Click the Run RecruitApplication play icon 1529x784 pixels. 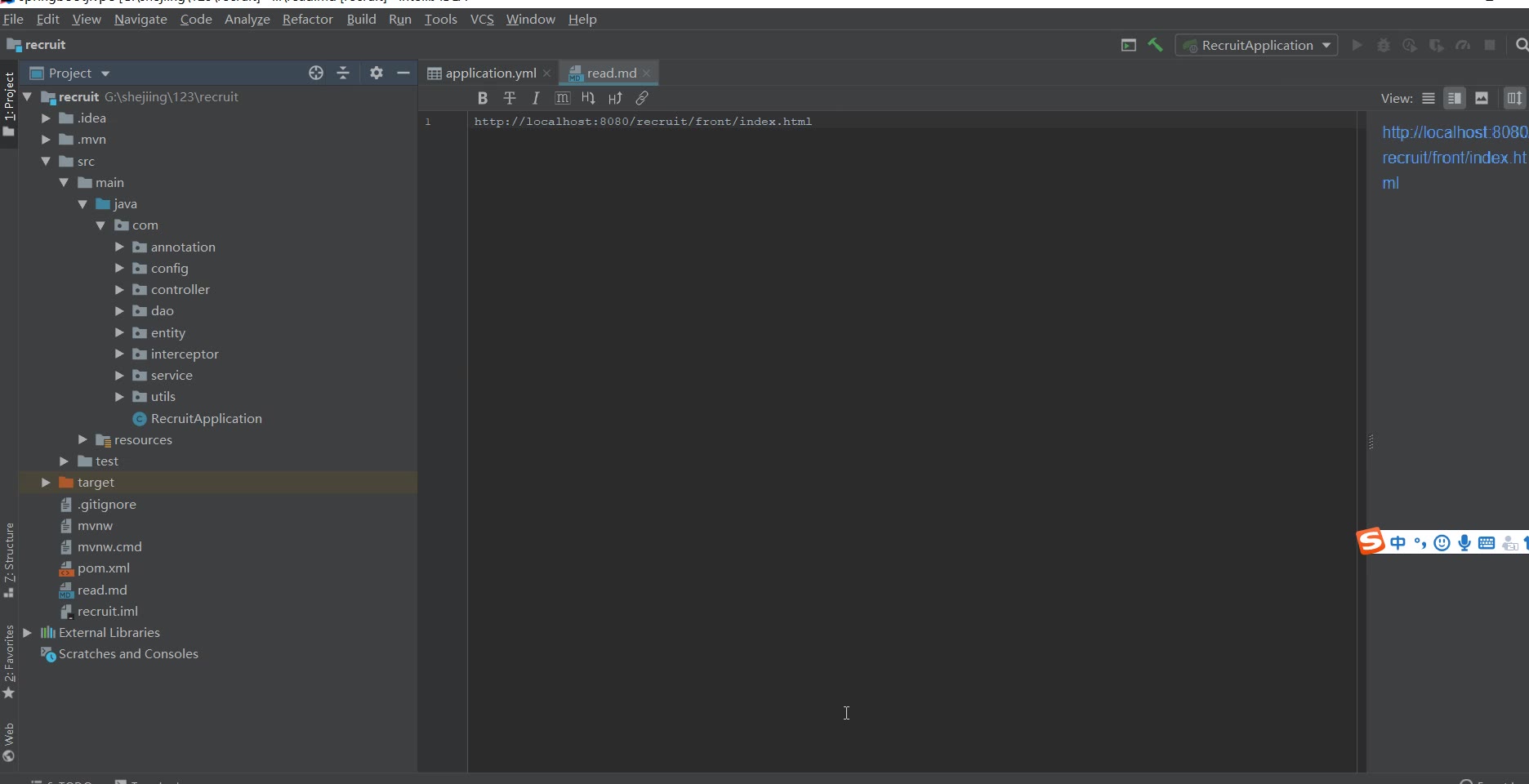[1357, 45]
